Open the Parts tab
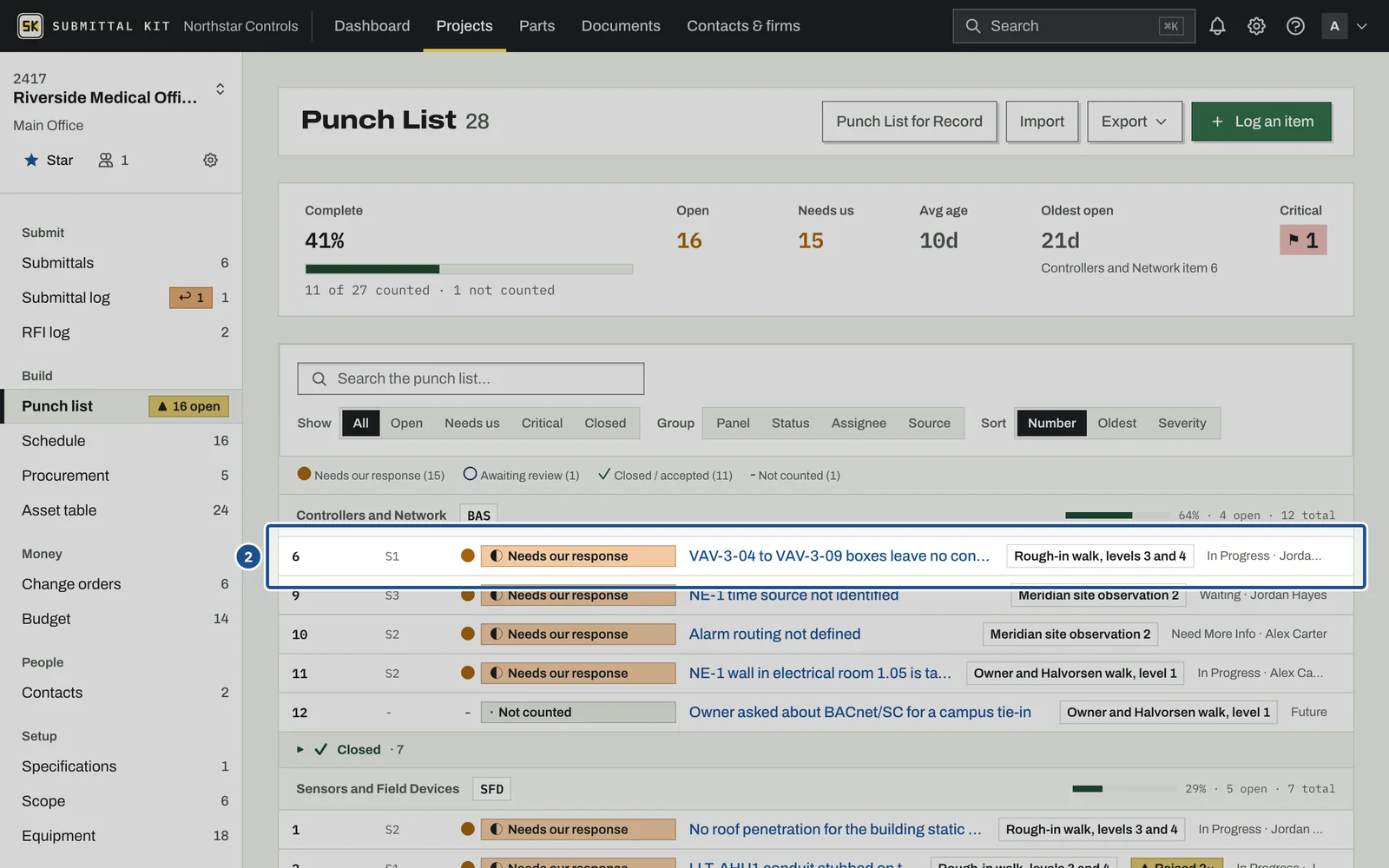 point(537,26)
